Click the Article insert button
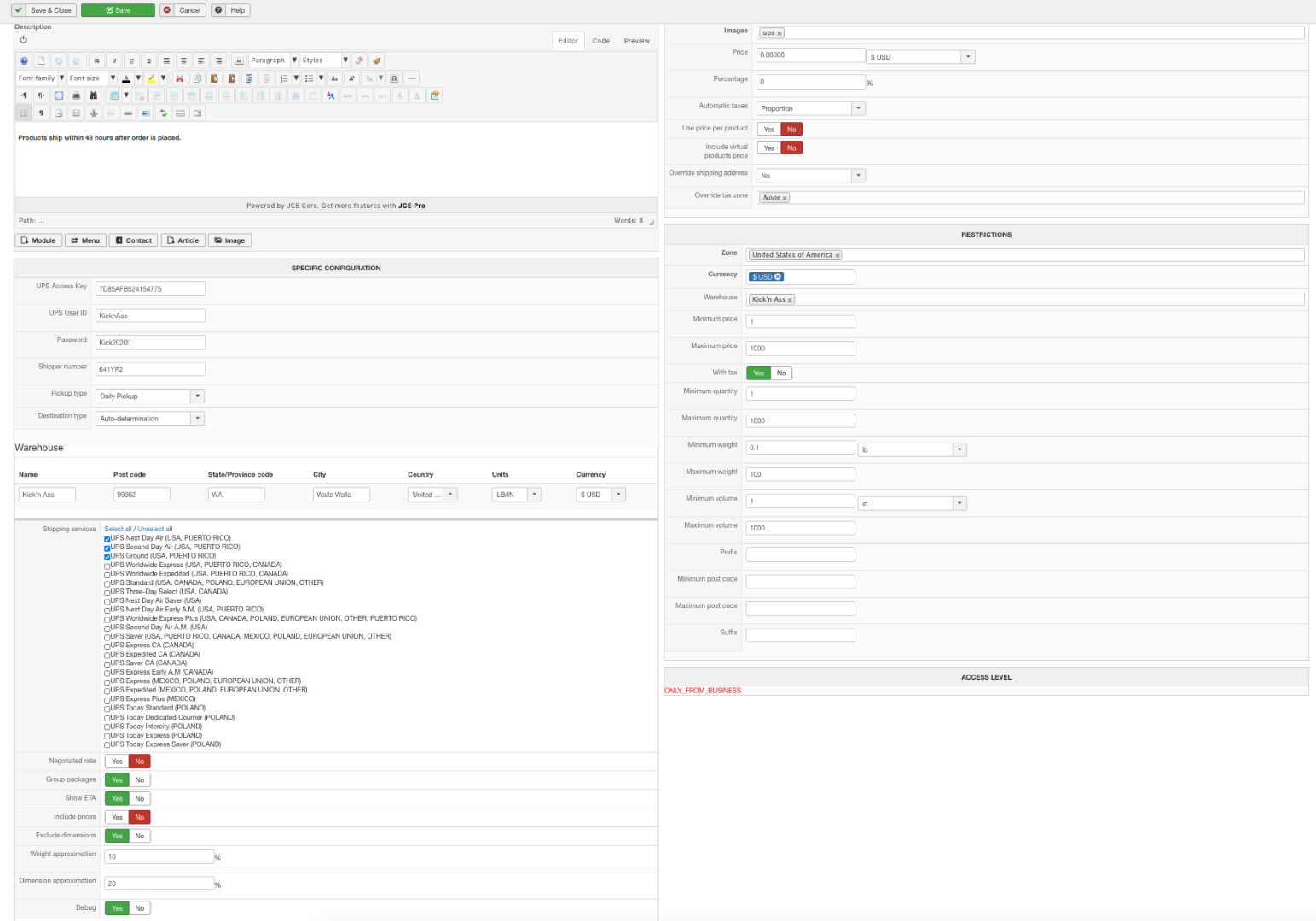1316x921 pixels. tap(183, 240)
